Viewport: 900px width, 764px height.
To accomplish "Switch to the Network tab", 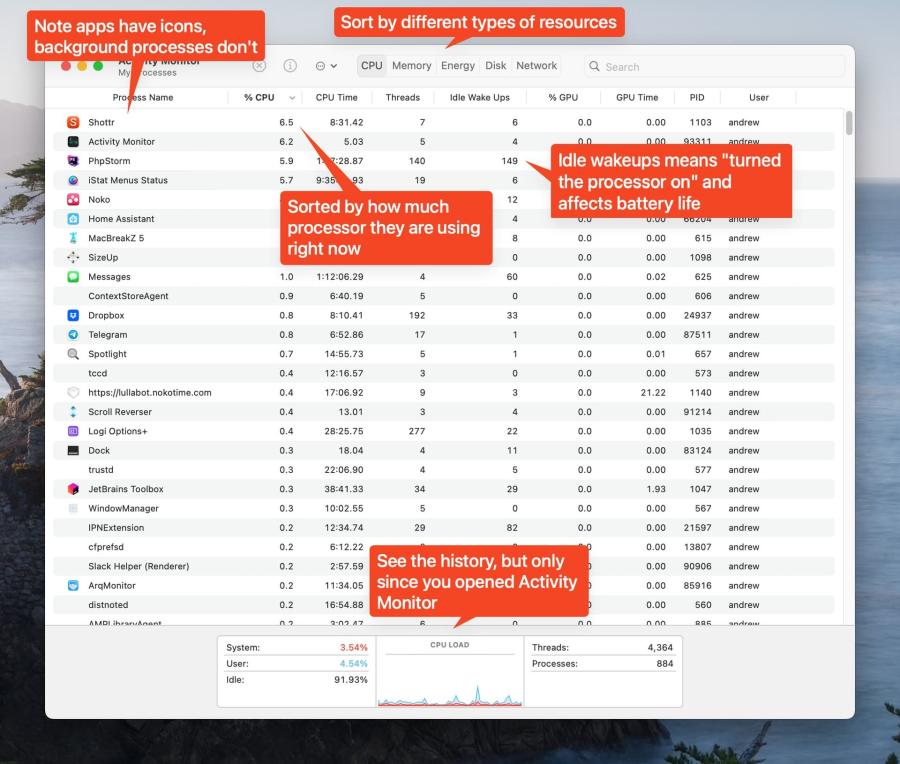I will pyautogui.click(x=536, y=65).
